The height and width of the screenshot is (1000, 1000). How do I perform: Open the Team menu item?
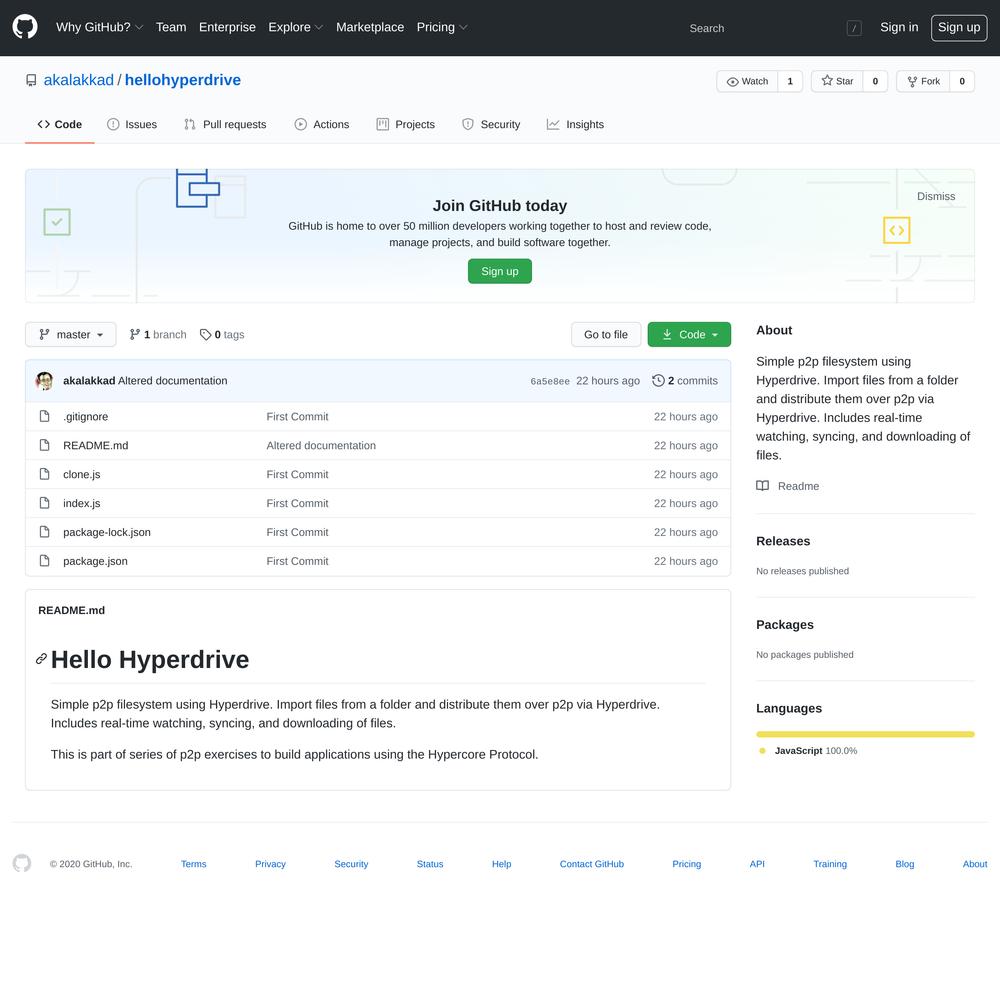click(171, 27)
